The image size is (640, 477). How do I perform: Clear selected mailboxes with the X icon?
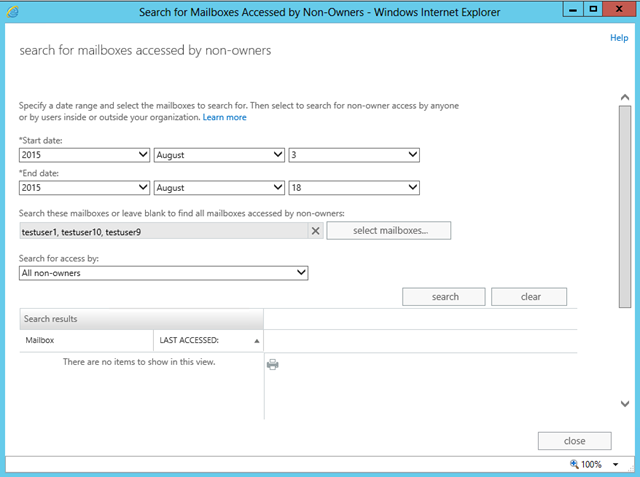[x=316, y=231]
